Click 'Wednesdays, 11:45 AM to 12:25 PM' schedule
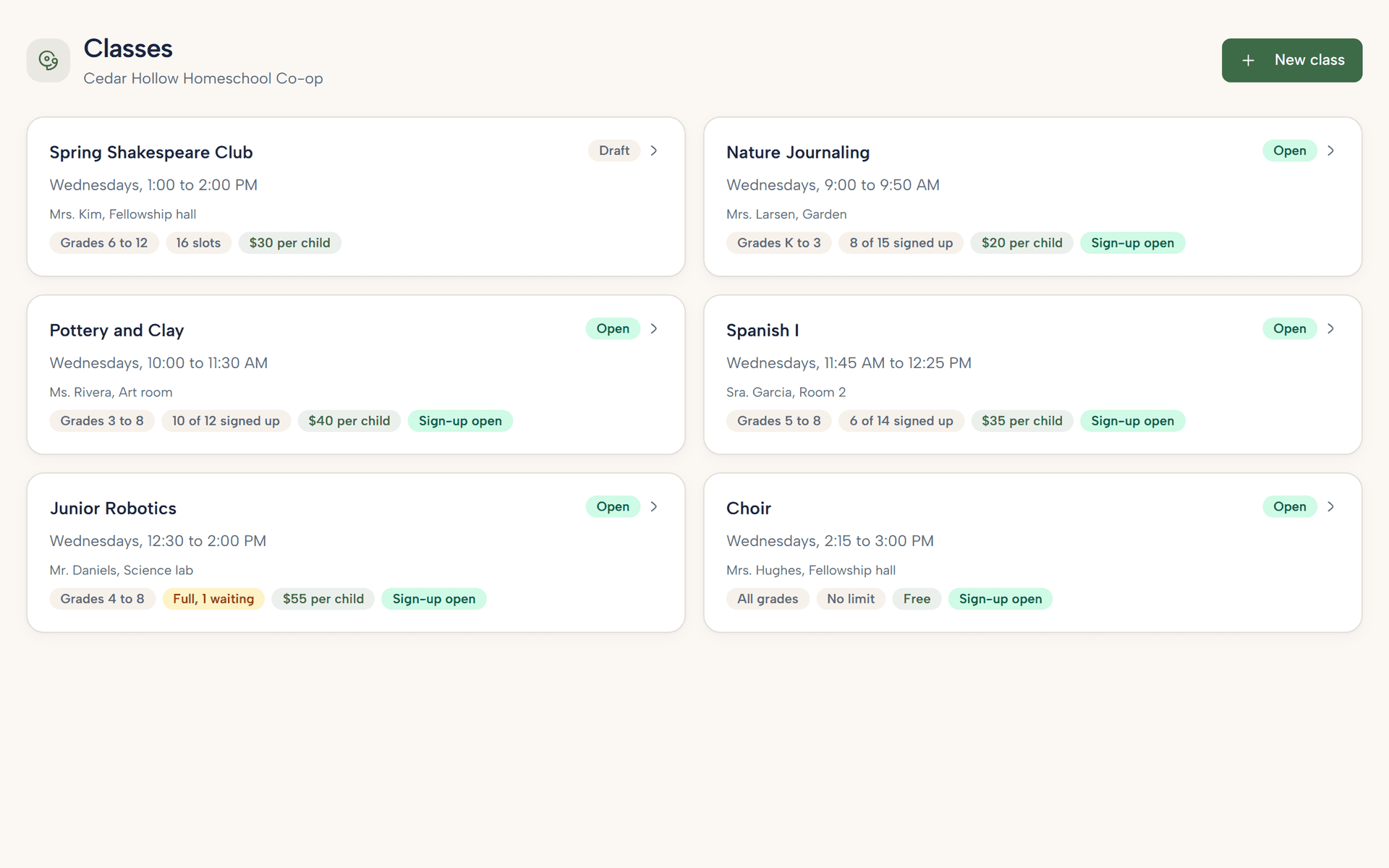Screen dimensions: 1389x868 click(x=849, y=363)
